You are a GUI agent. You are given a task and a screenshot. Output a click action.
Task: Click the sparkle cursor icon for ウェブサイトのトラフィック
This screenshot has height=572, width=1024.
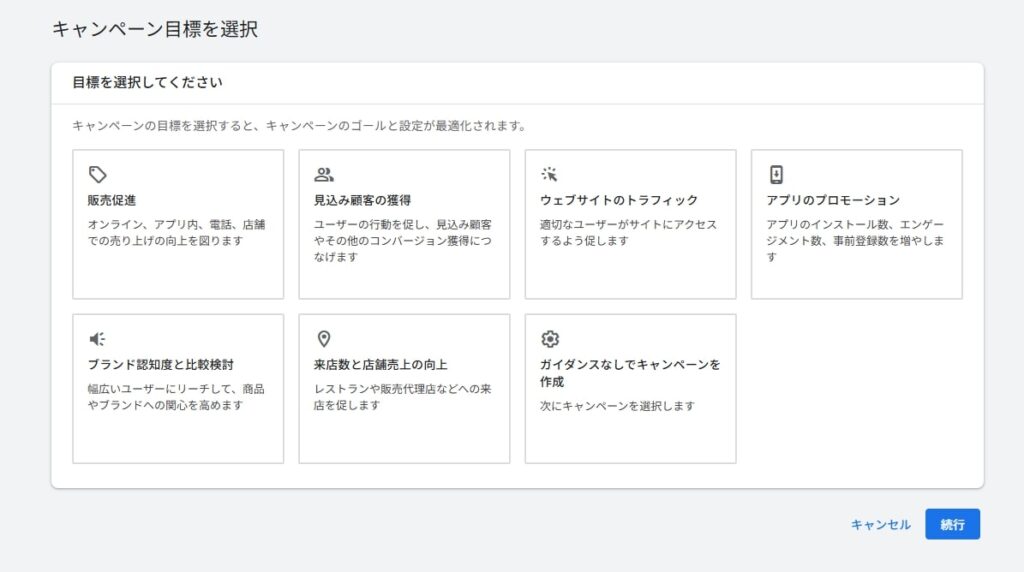[549, 175]
